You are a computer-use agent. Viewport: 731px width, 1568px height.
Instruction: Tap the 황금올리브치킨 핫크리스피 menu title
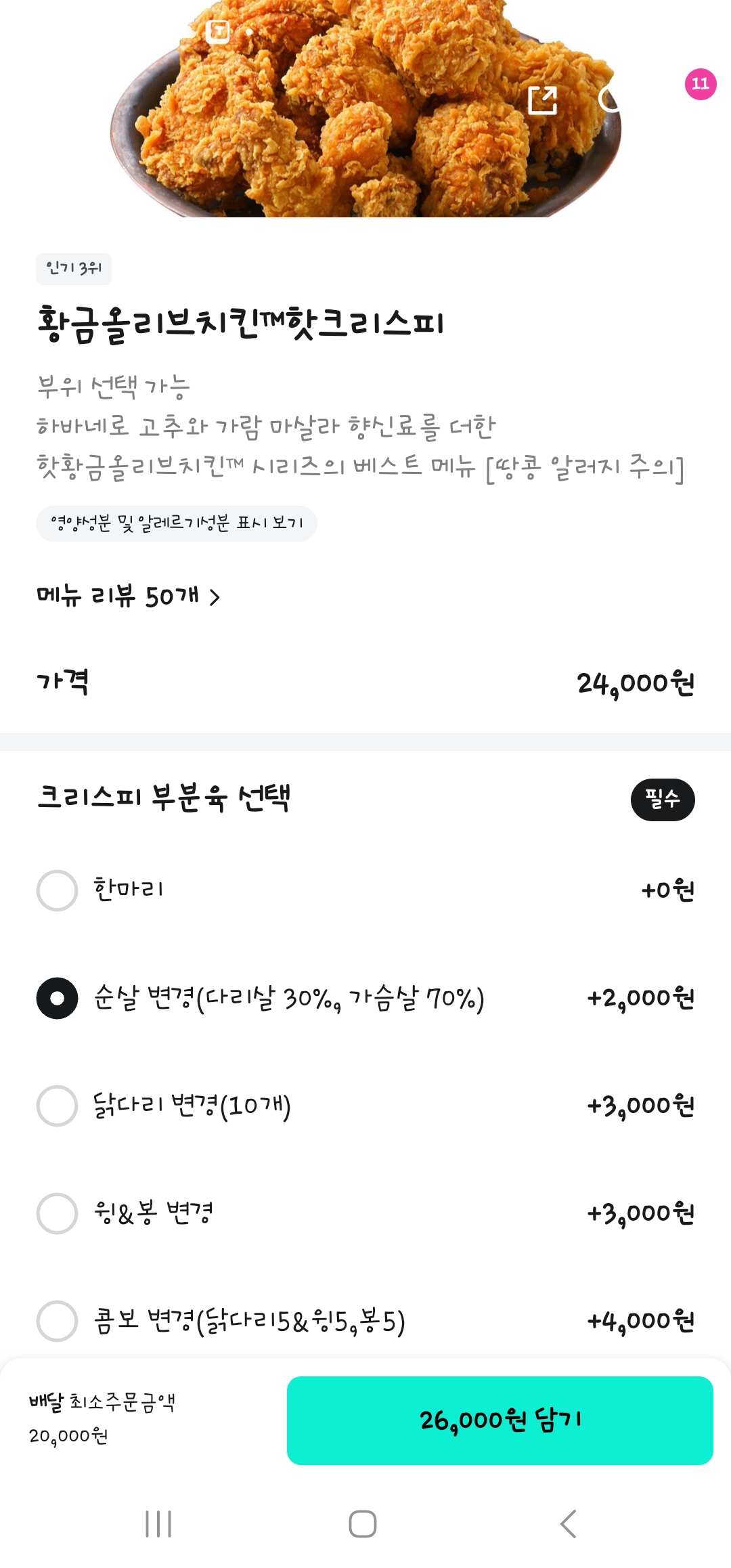click(x=240, y=323)
